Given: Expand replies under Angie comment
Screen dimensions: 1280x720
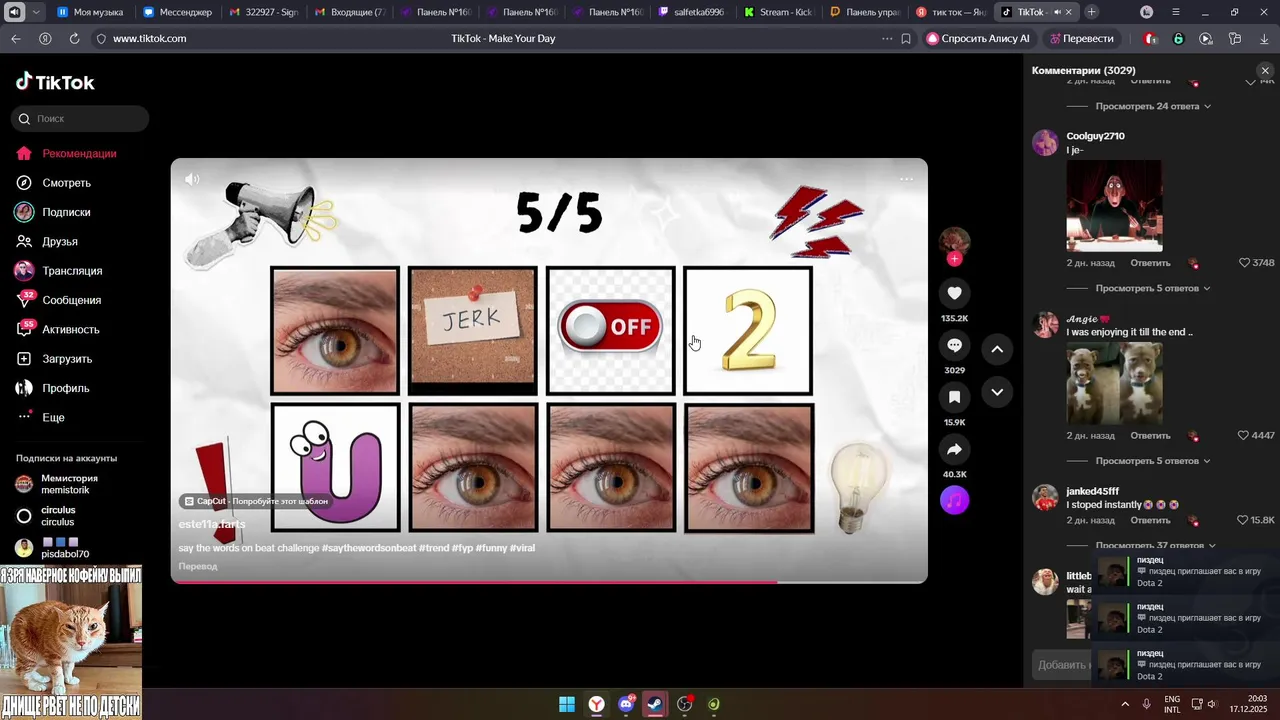Looking at the screenshot, I should pyautogui.click(x=1153, y=461).
